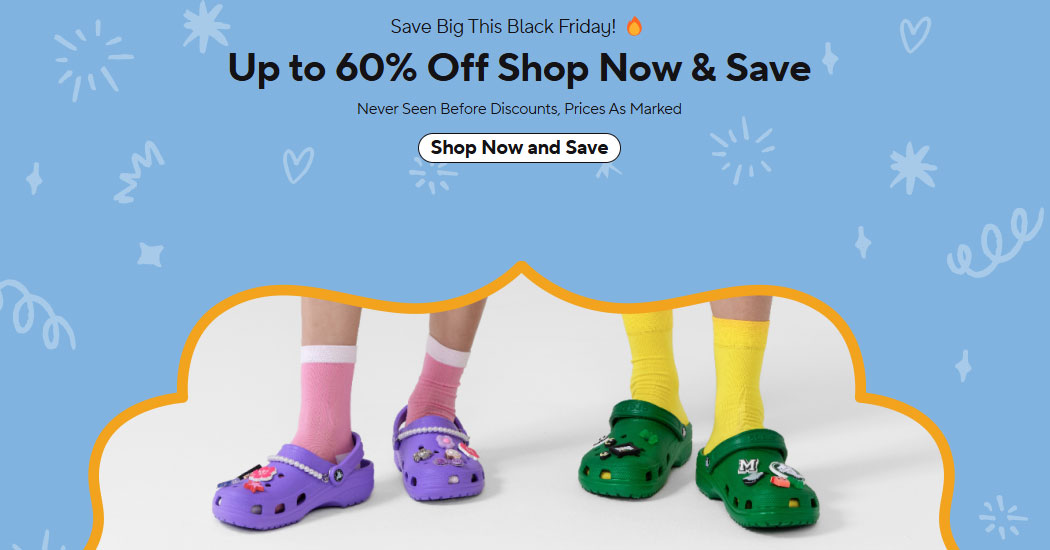Click the pink flower charm on purple clog
The image size is (1050, 550).
[261, 474]
